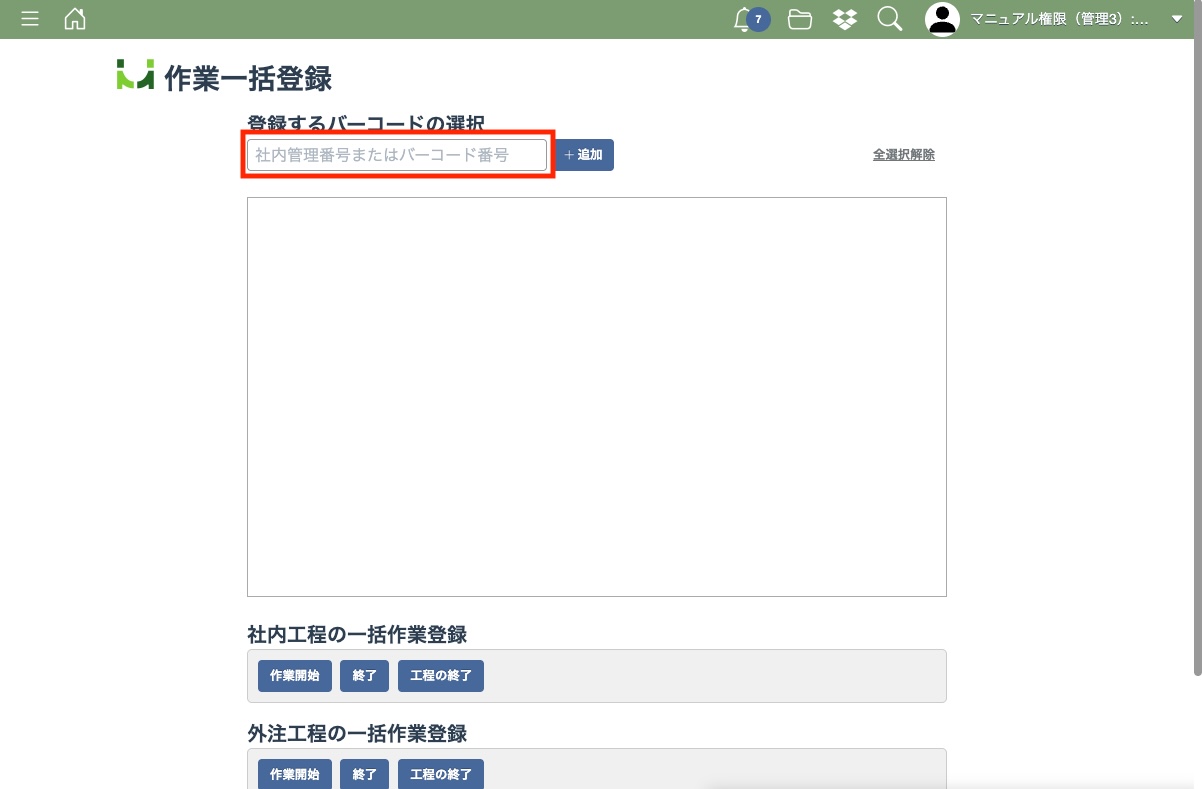The width and height of the screenshot is (1202, 789).
Task: Open search using the magnifying glass icon
Action: point(889,19)
